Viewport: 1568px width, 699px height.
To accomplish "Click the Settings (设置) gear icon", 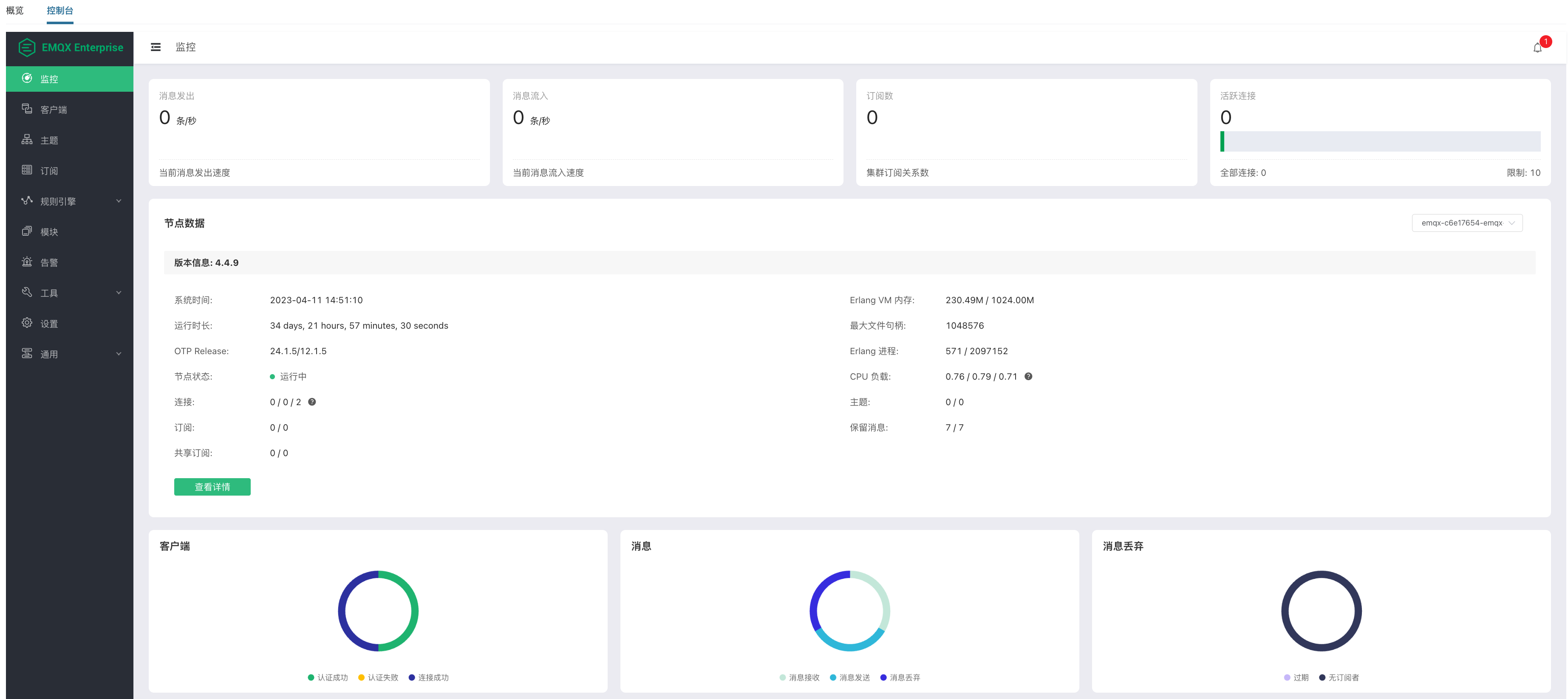I will coord(27,323).
